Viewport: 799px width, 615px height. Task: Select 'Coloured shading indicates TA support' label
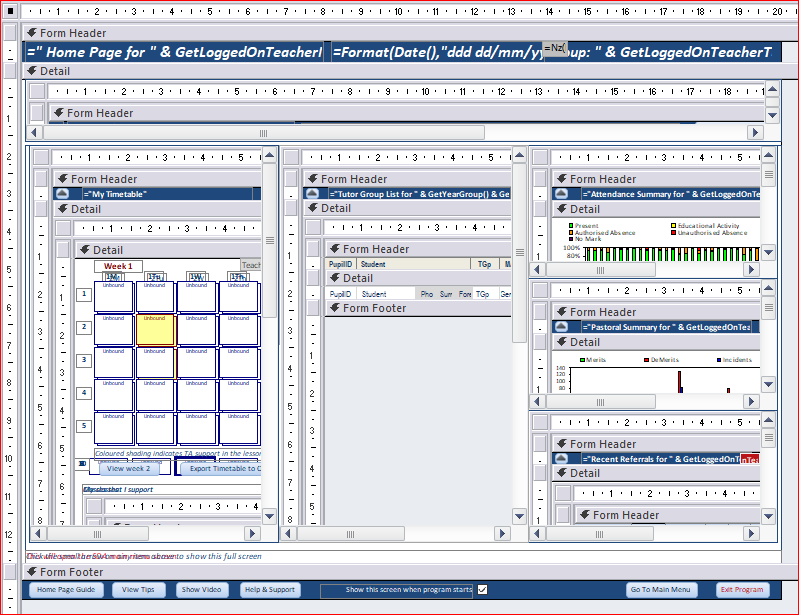178,453
